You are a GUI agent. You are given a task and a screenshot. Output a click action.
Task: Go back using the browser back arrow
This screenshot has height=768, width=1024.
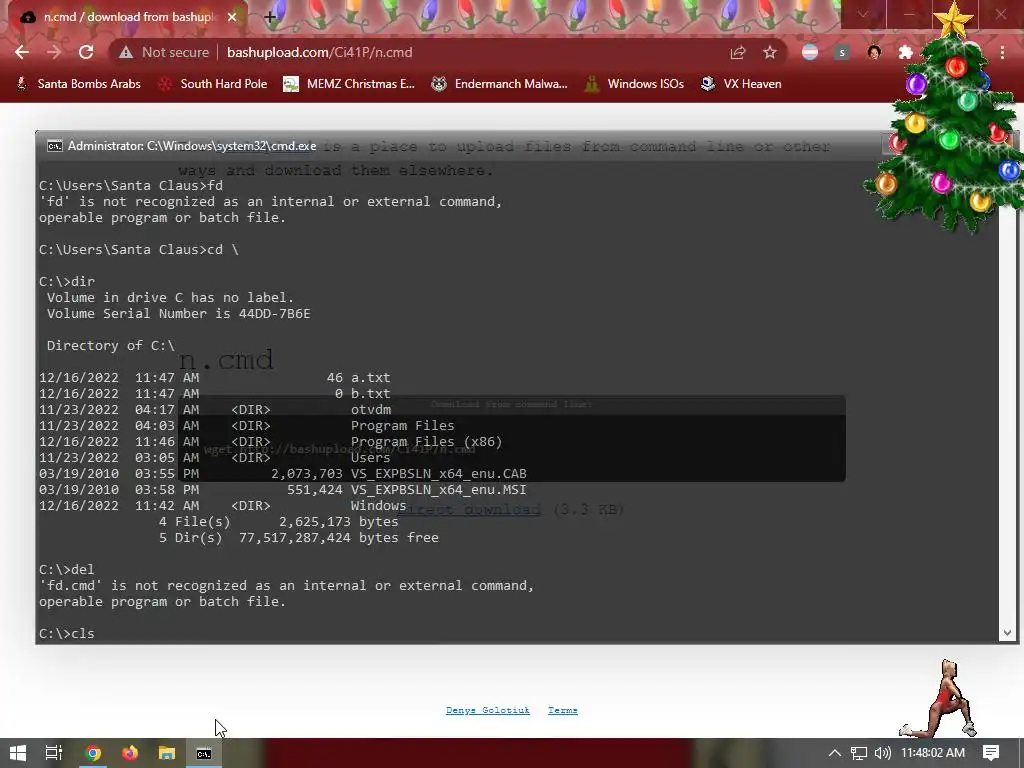[x=22, y=52]
